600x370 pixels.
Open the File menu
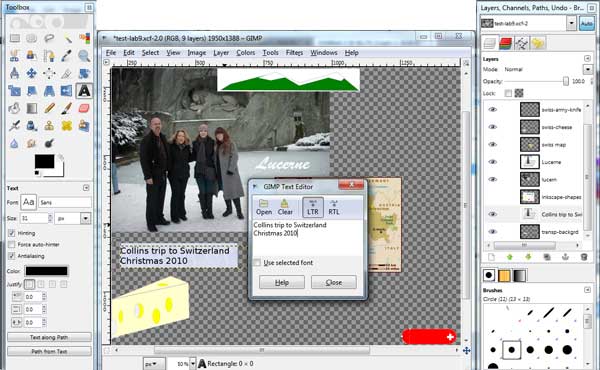111,53
